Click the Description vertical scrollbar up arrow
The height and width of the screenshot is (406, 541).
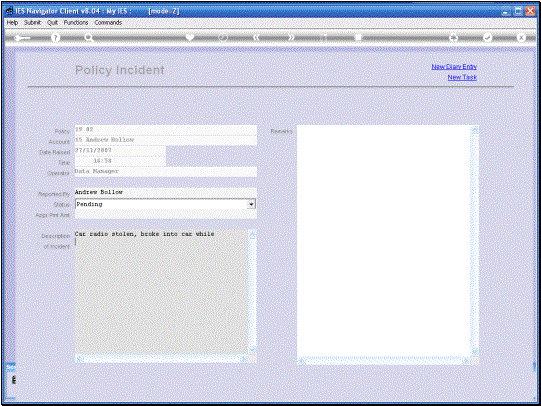coord(253,236)
